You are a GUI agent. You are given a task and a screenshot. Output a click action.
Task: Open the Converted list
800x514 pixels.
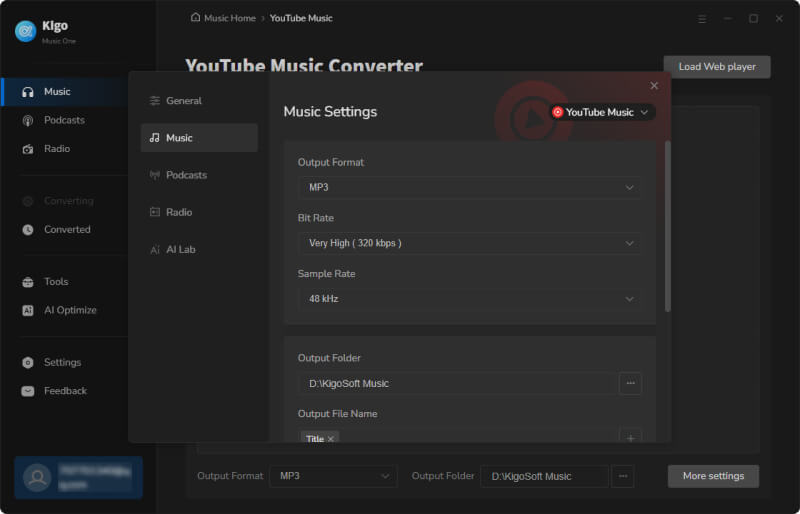coord(67,230)
